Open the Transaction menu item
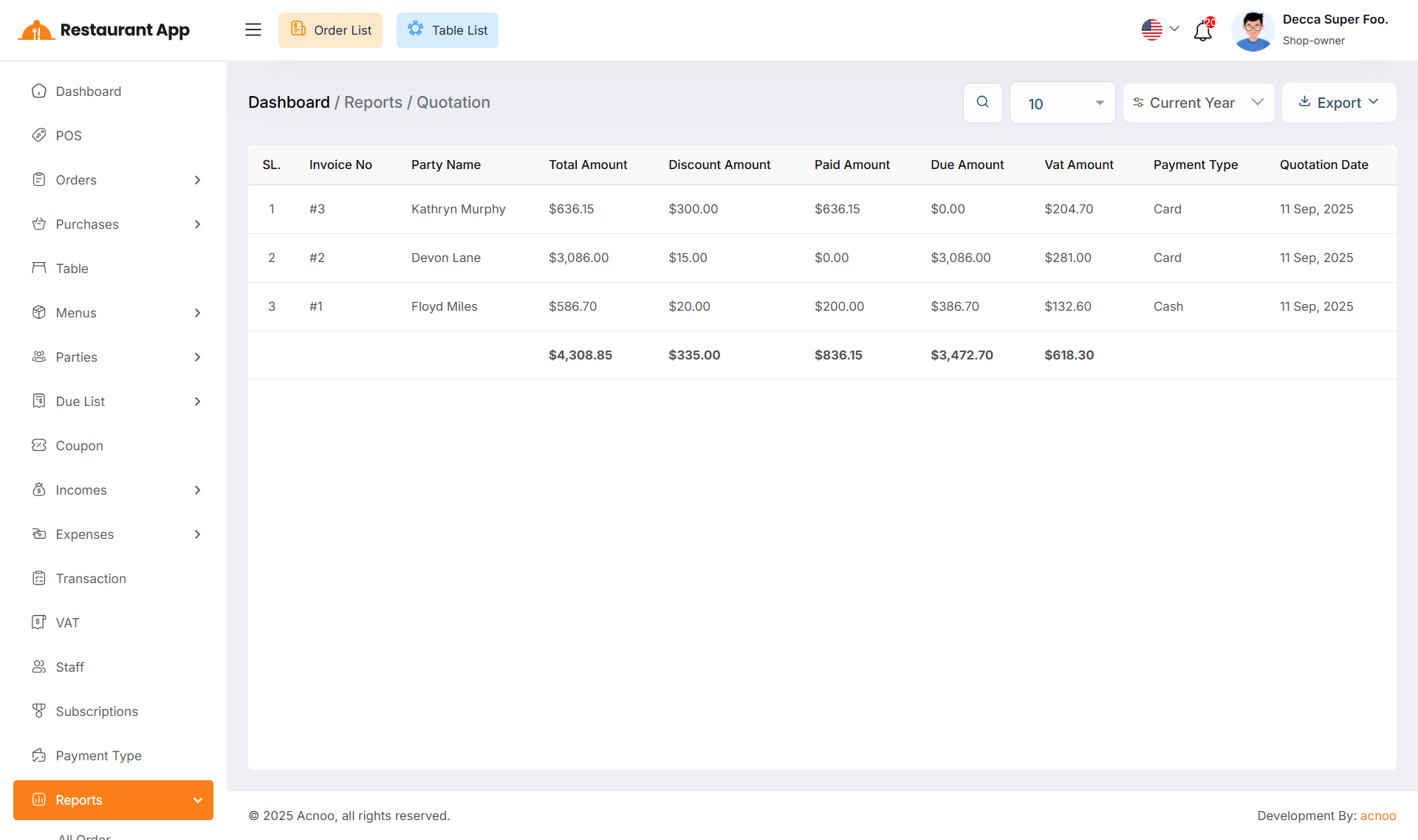The image size is (1418, 840). tap(91, 579)
